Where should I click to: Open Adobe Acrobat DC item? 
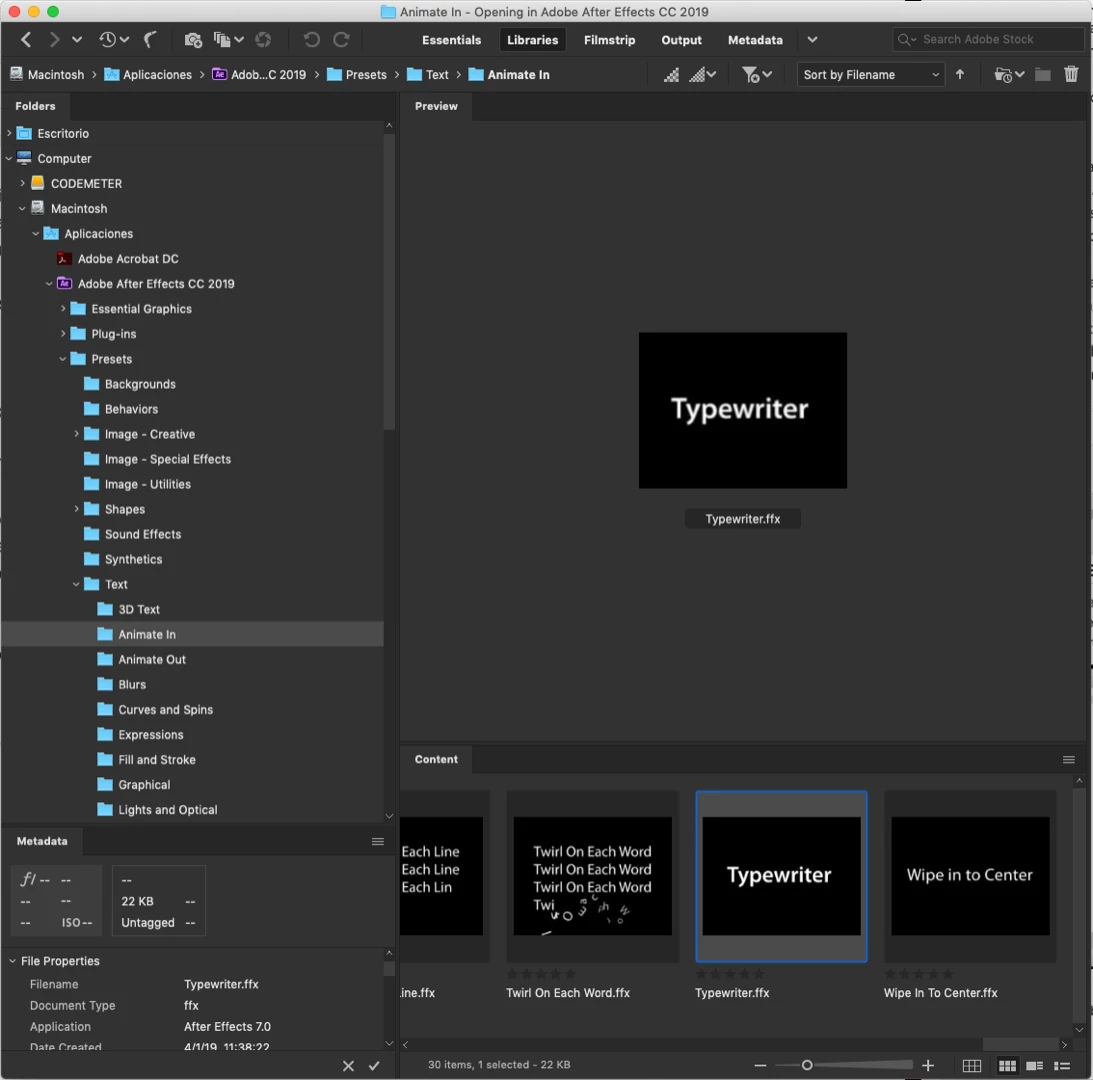(128, 259)
